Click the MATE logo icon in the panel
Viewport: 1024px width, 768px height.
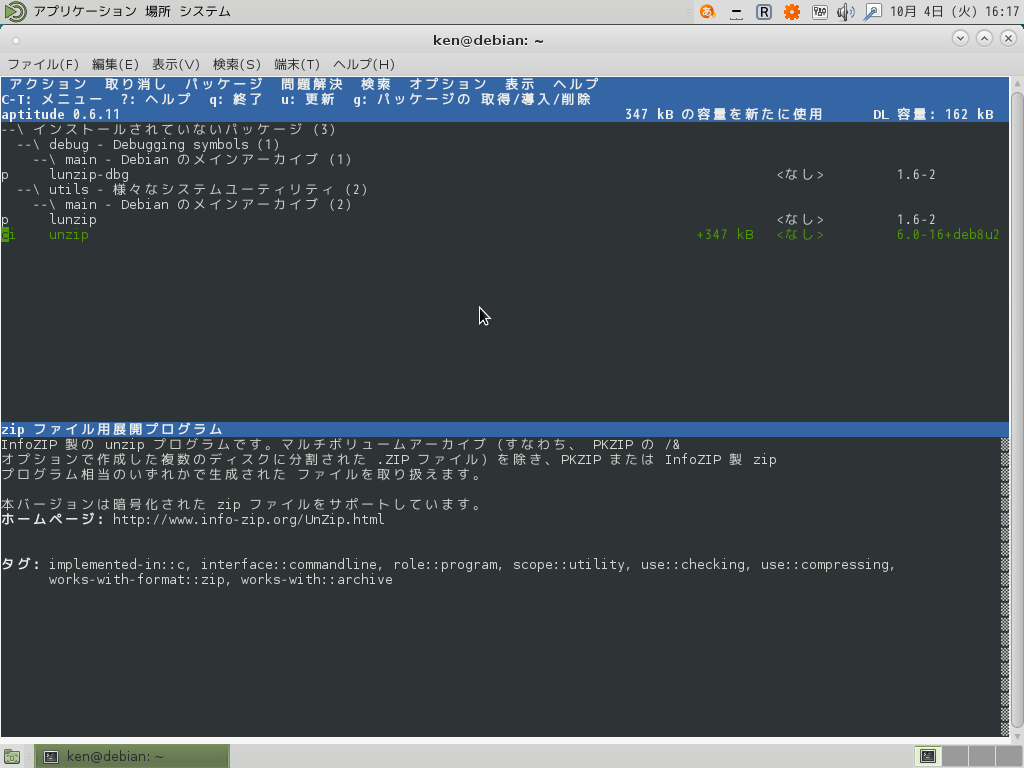coord(15,11)
